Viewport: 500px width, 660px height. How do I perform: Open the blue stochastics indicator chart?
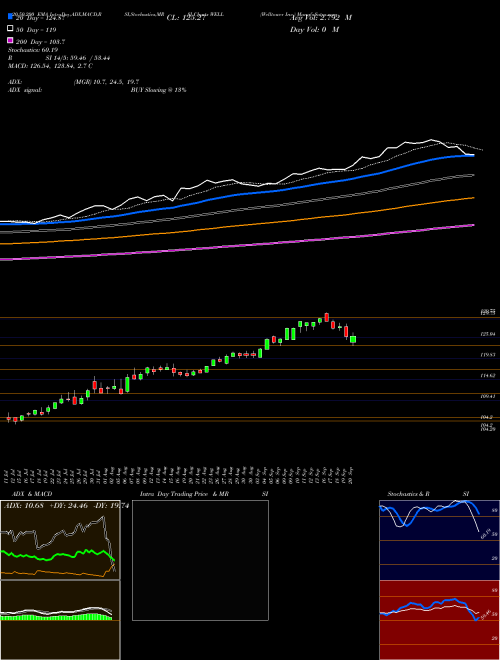pyautogui.click(x=439, y=540)
